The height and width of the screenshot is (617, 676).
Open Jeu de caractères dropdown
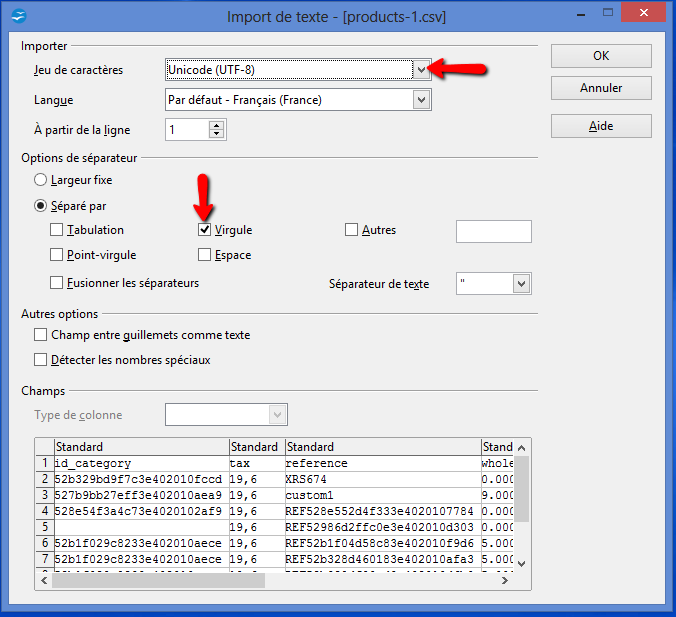[421, 69]
